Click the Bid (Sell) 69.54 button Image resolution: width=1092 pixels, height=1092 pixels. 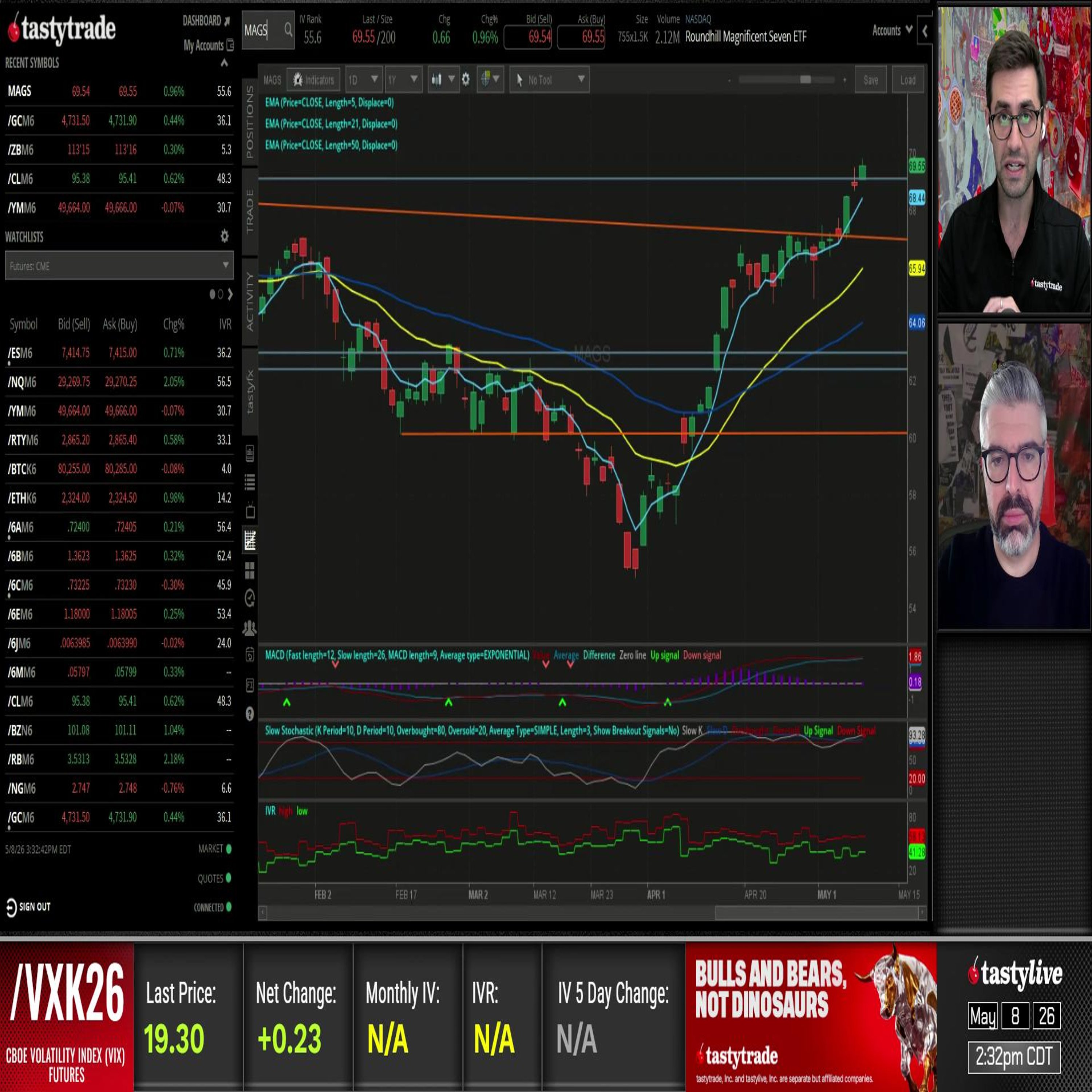(527, 37)
